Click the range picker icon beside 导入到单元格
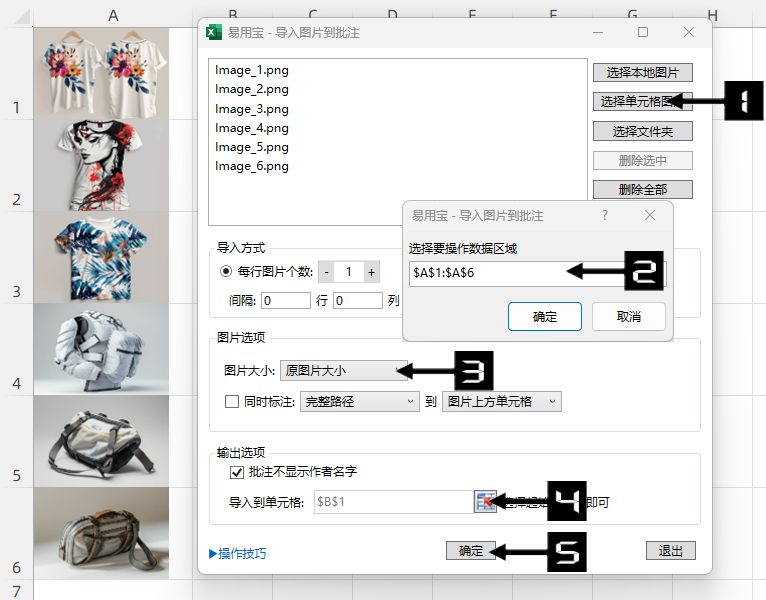The image size is (766, 600). coord(485,502)
